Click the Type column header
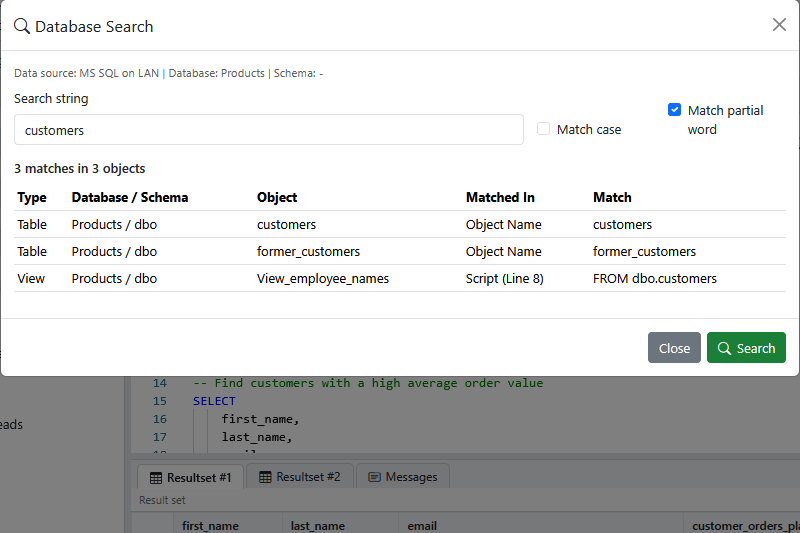 [x=32, y=197]
